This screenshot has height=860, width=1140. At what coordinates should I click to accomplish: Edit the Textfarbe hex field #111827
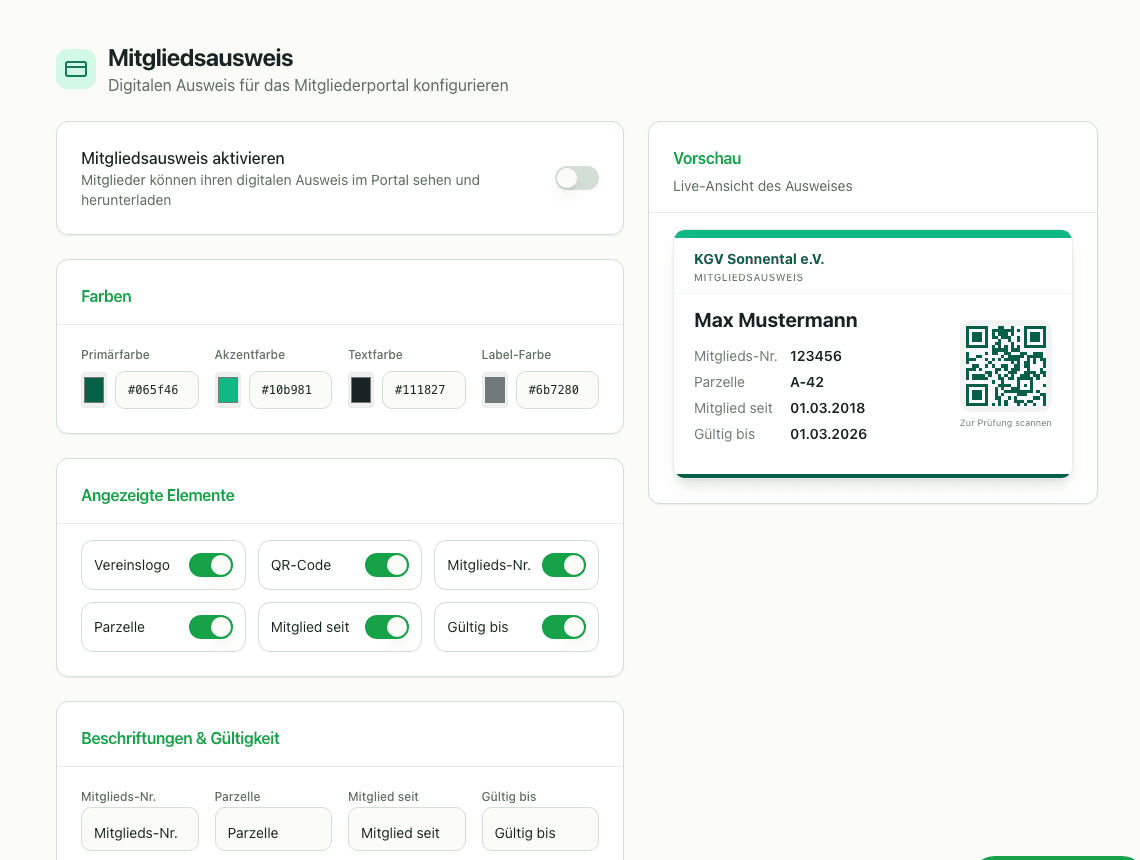[x=424, y=390]
